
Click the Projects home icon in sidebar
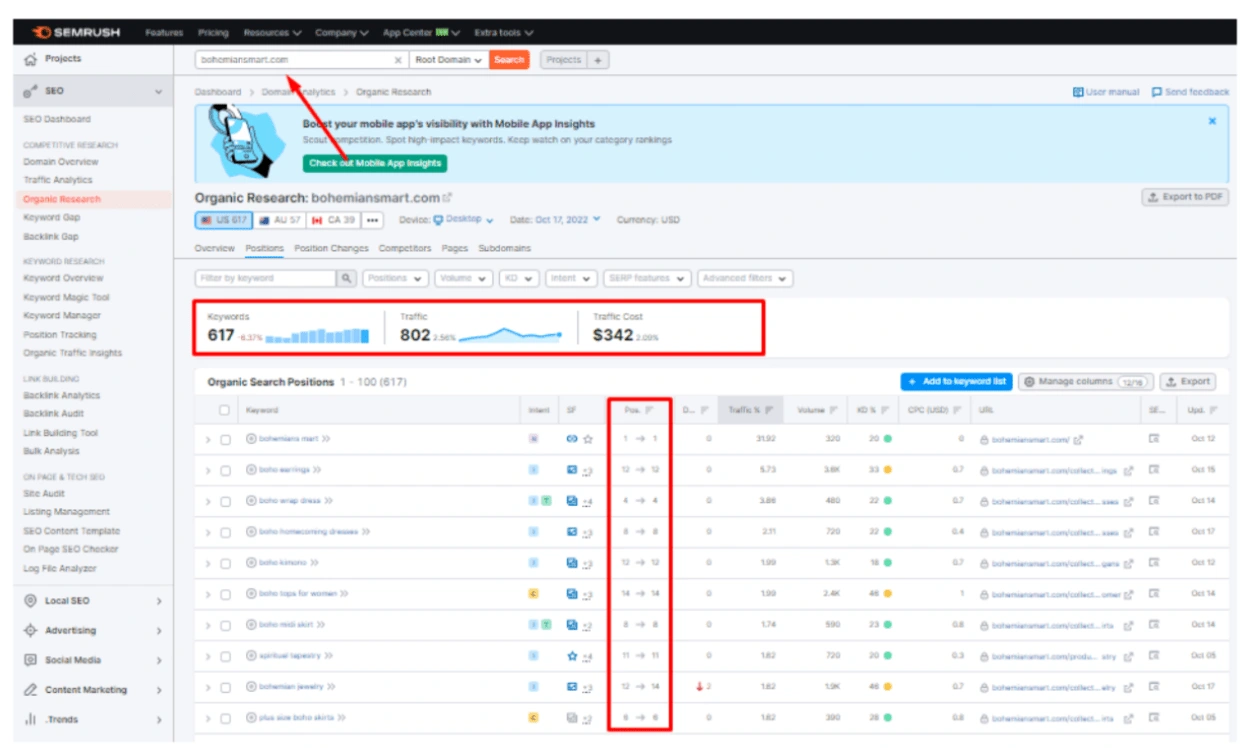pos(31,59)
